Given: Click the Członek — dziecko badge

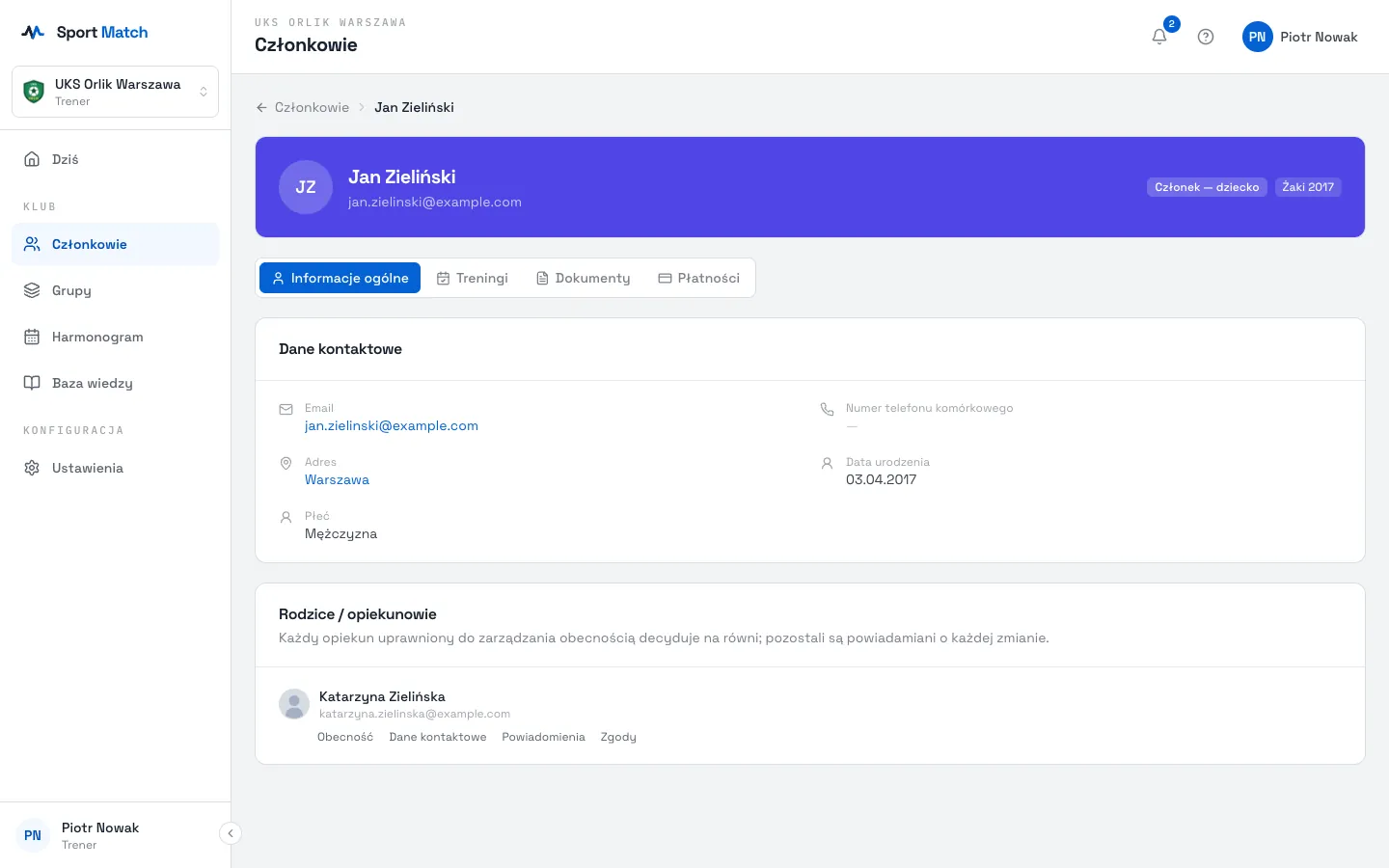Looking at the screenshot, I should [1207, 187].
